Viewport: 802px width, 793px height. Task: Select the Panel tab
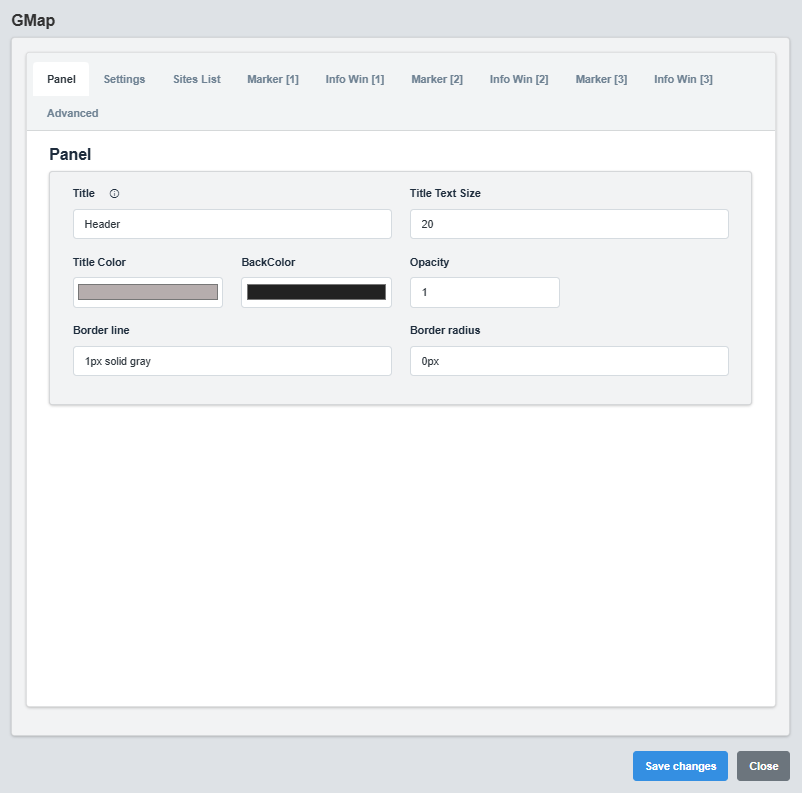pos(61,79)
